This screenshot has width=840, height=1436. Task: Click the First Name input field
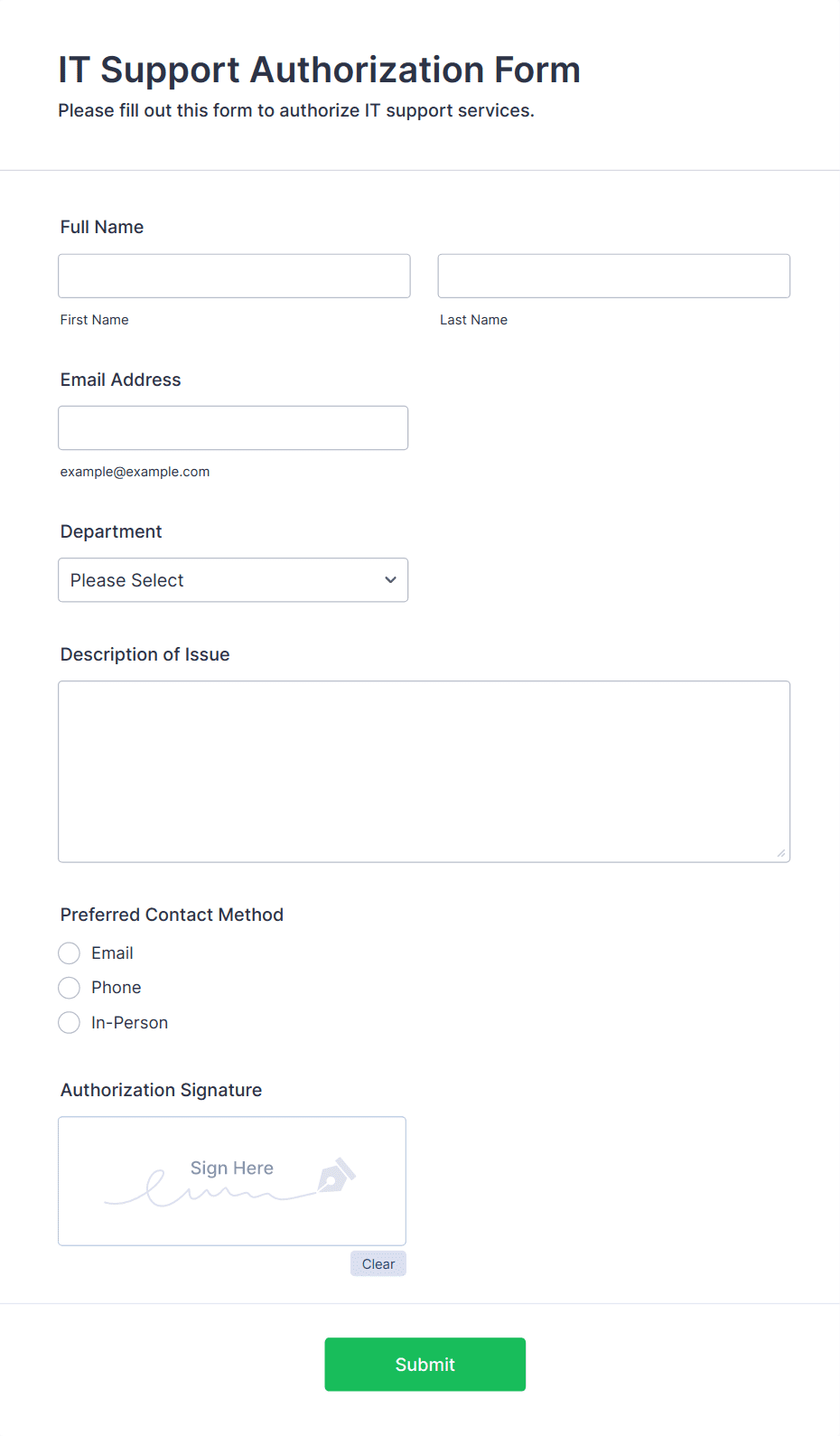click(x=234, y=276)
